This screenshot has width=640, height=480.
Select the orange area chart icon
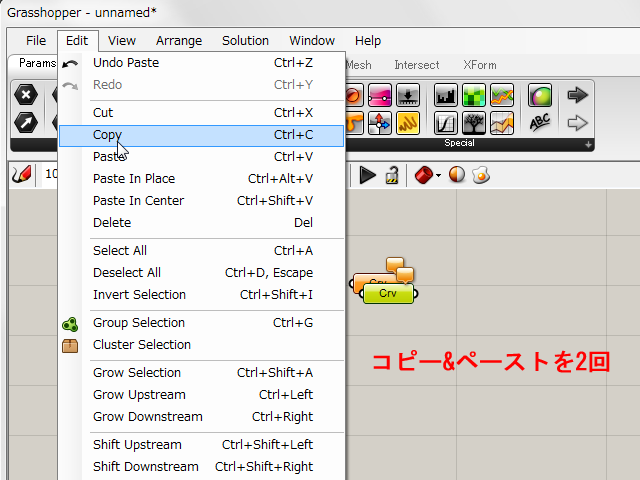tap(502, 123)
